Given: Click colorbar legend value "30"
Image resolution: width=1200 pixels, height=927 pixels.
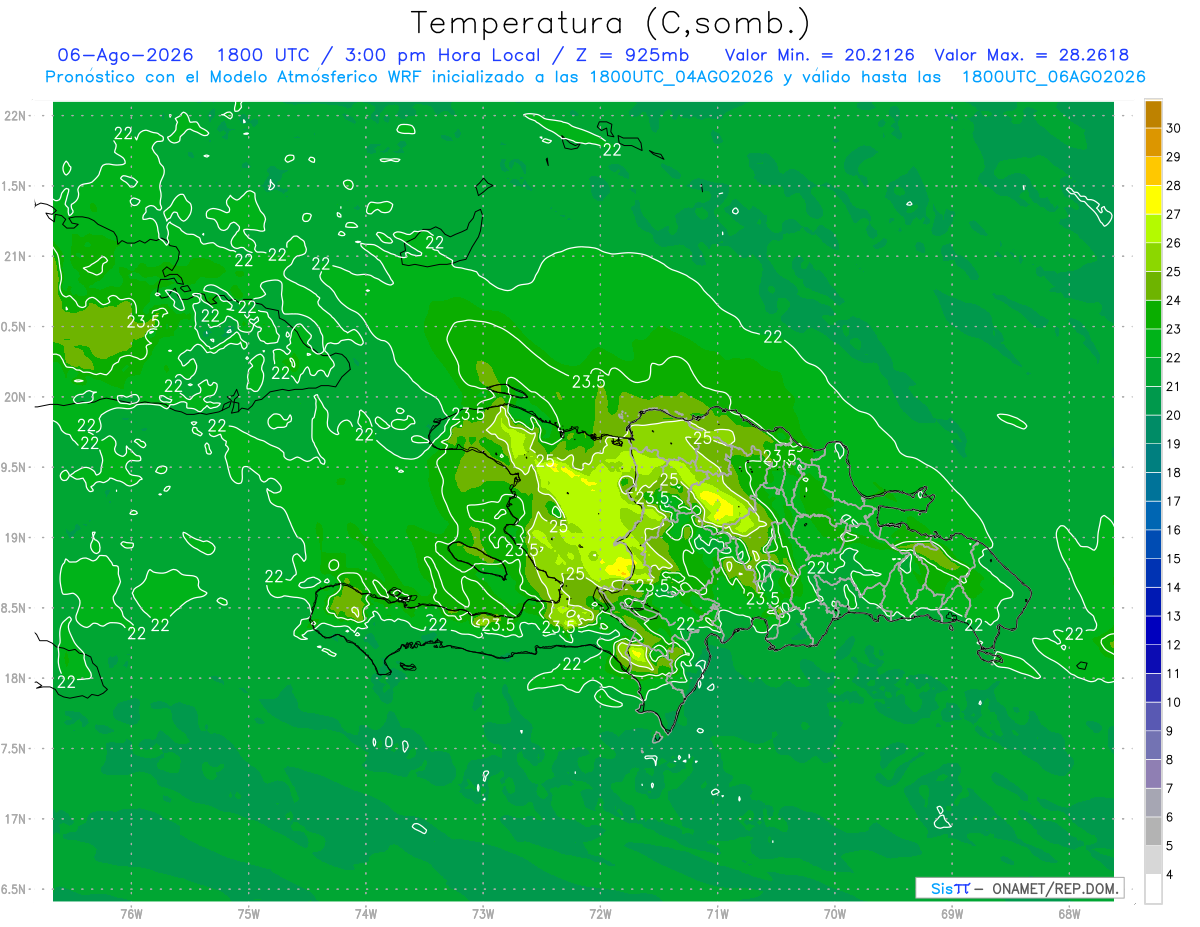Looking at the screenshot, I should coord(1174,127).
